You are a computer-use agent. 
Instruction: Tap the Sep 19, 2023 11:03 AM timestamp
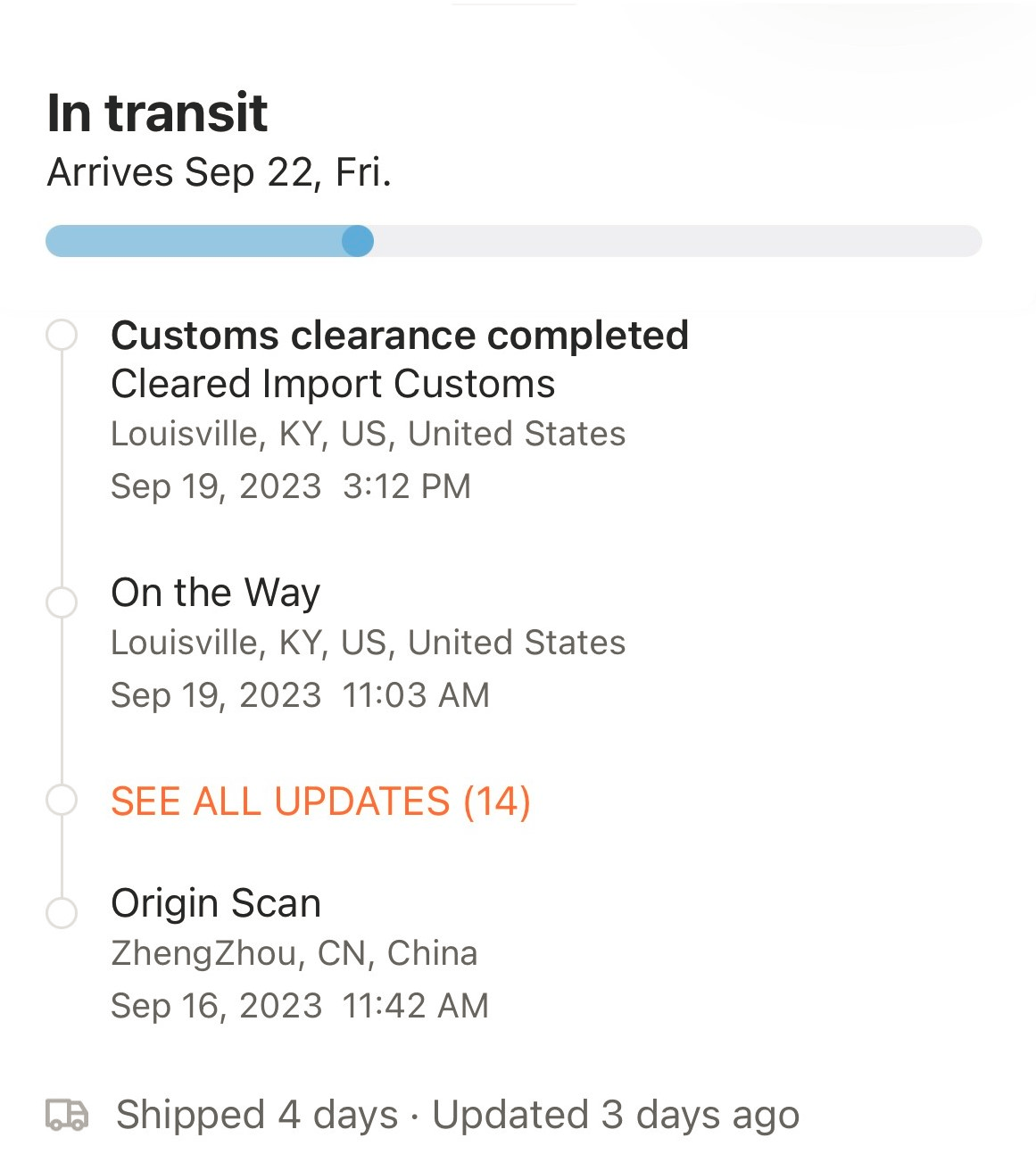[300, 695]
